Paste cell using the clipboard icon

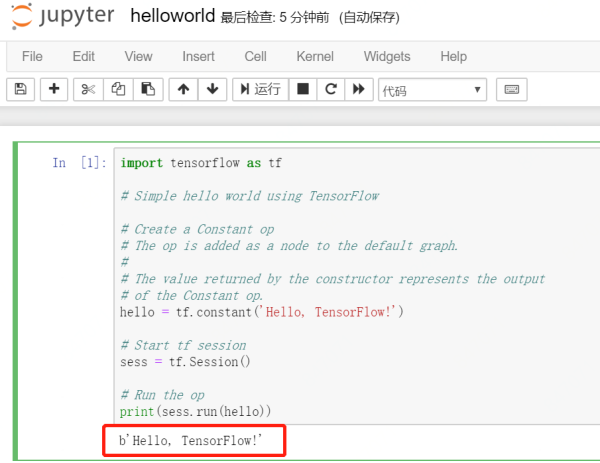[147, 90]
